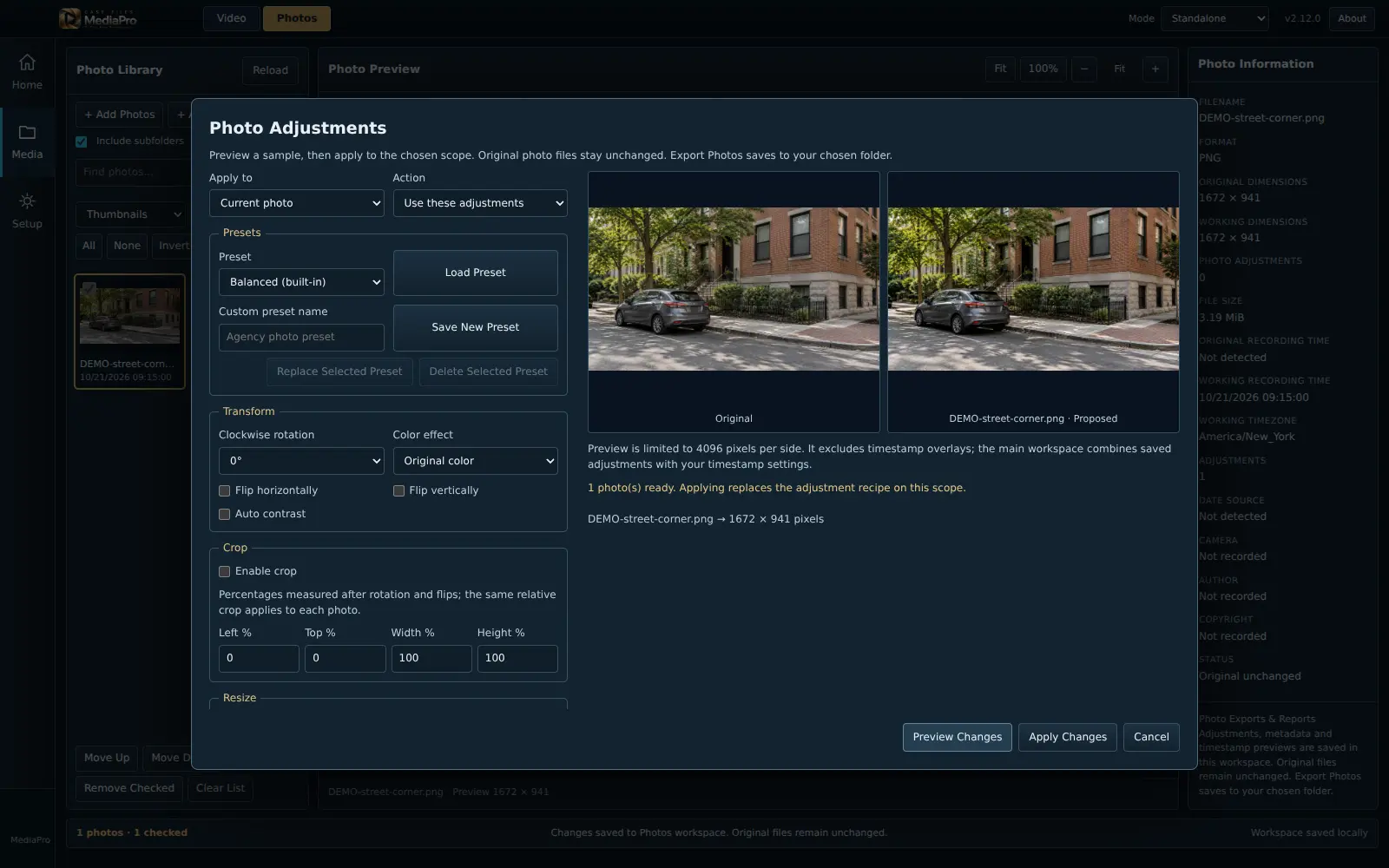The image size is (1389, 868).
Task: Enable Flip horizontally checkbox
Action: tap(224, 490)
